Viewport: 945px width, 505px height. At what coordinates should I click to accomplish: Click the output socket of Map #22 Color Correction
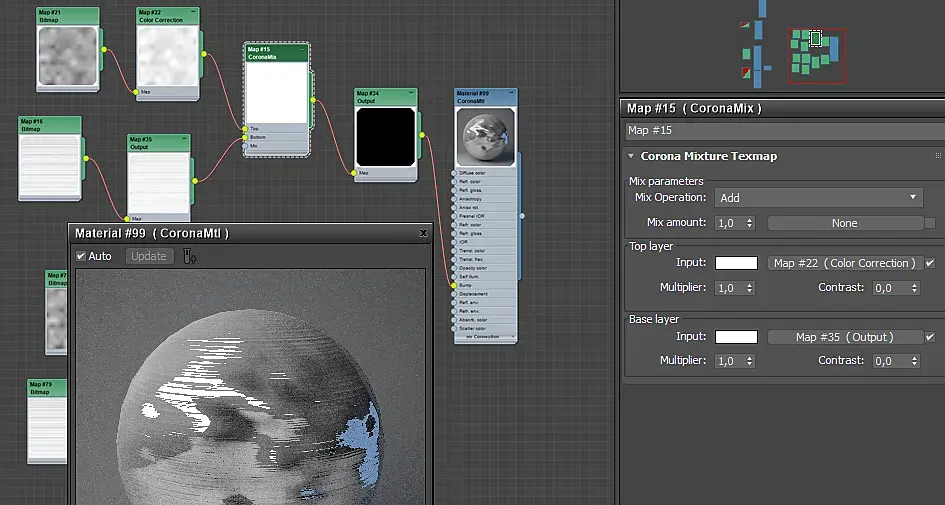(203, 53)
